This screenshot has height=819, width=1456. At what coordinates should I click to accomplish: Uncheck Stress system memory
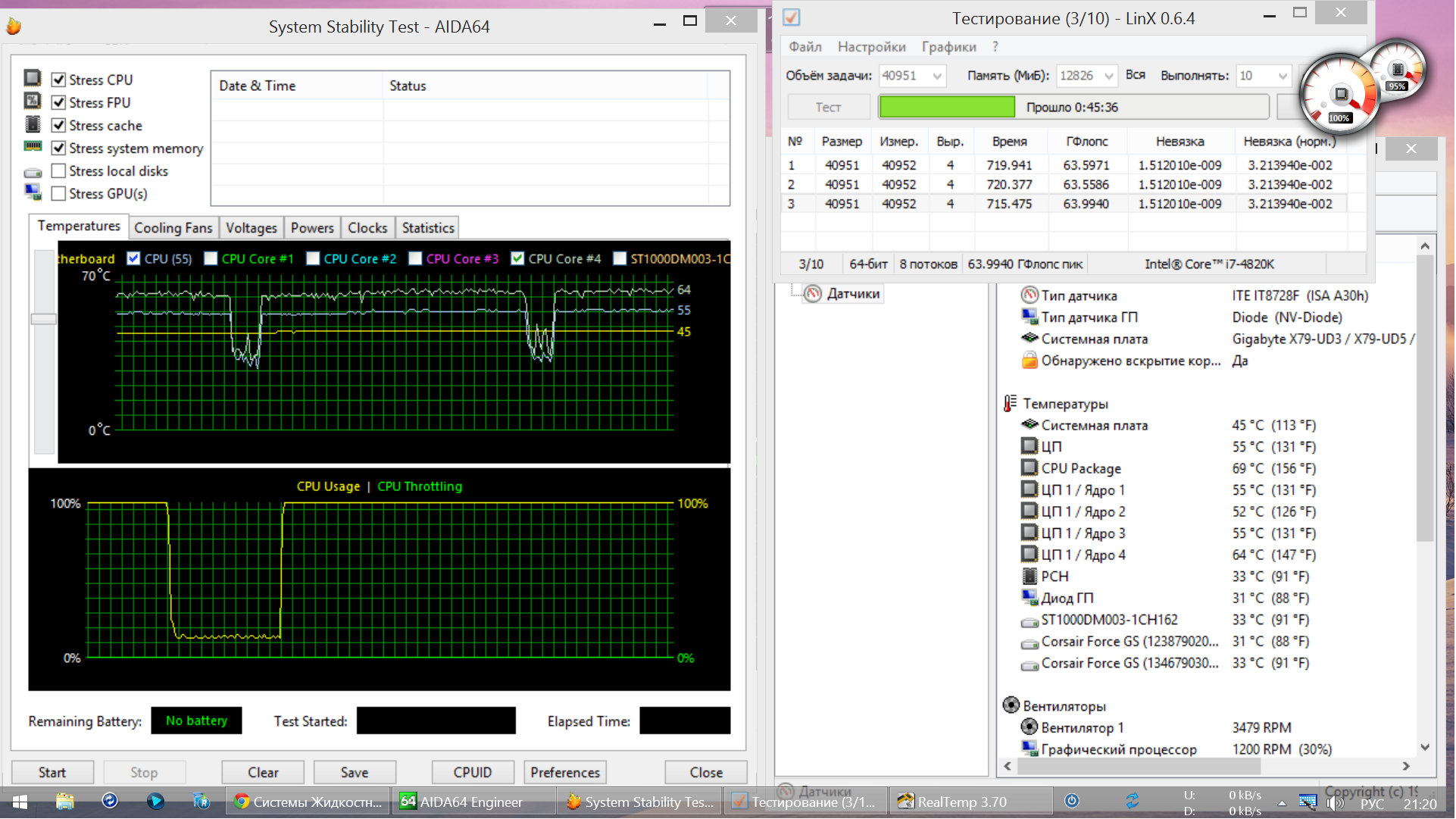tap(58, 148)
